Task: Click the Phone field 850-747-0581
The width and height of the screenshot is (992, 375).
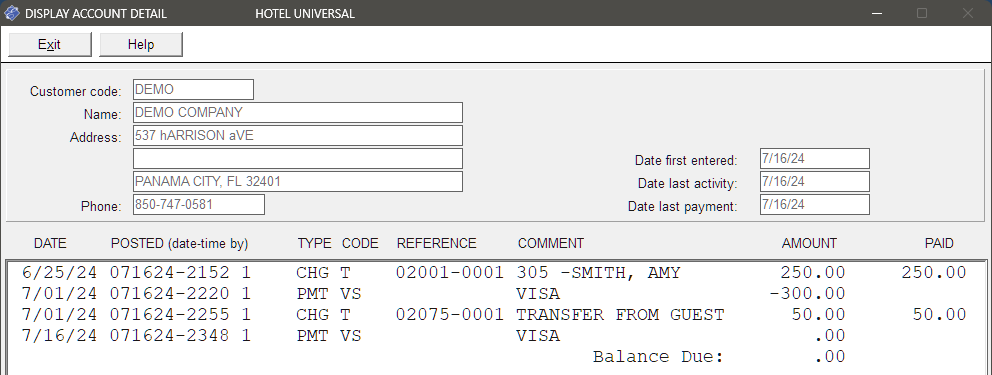Action: [199, 204]
